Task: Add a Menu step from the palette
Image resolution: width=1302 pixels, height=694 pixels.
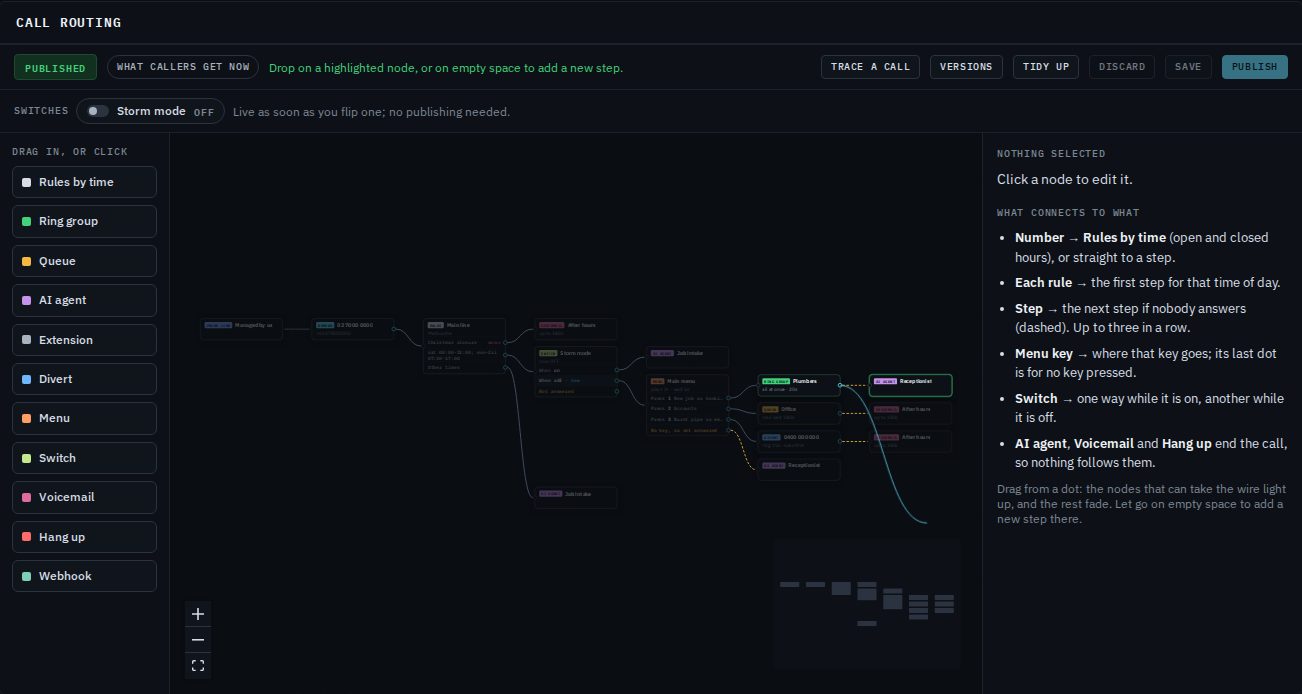Action: coord(84,418)
